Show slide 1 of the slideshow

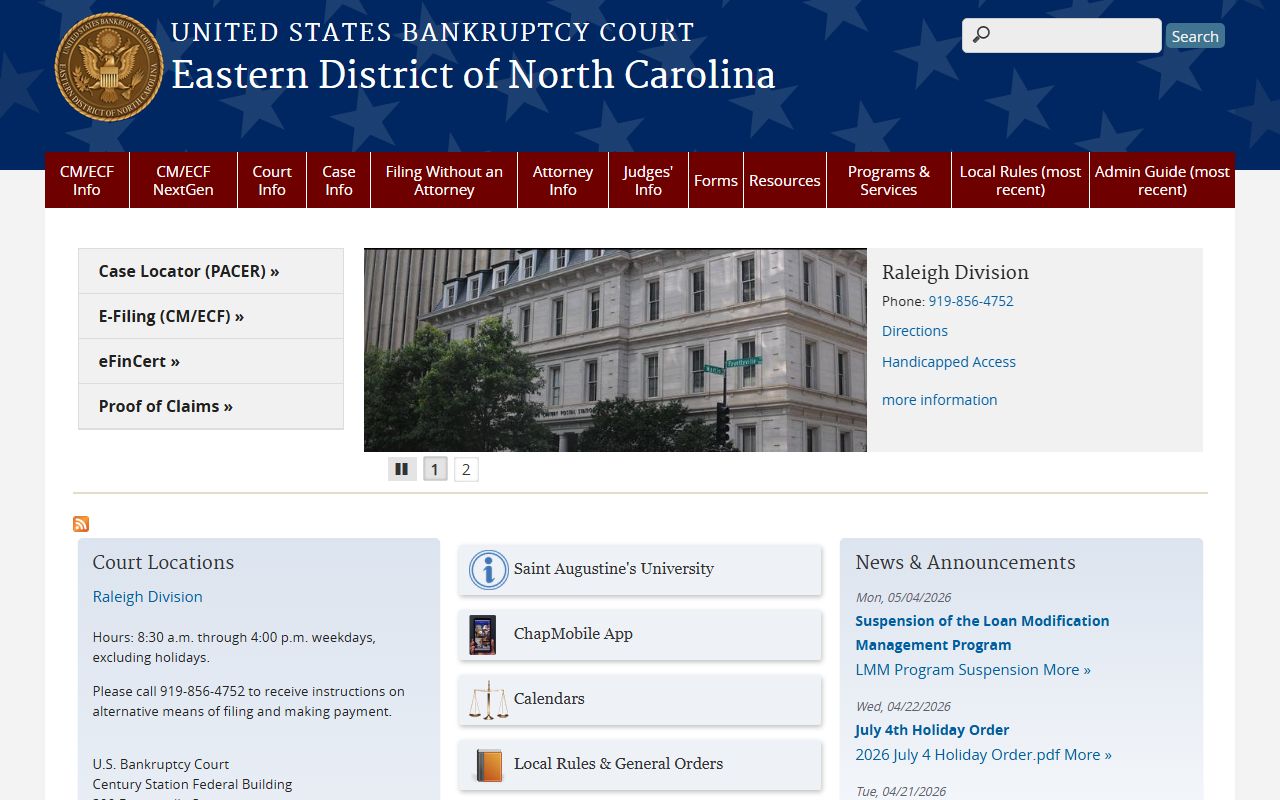pos(435,469)
